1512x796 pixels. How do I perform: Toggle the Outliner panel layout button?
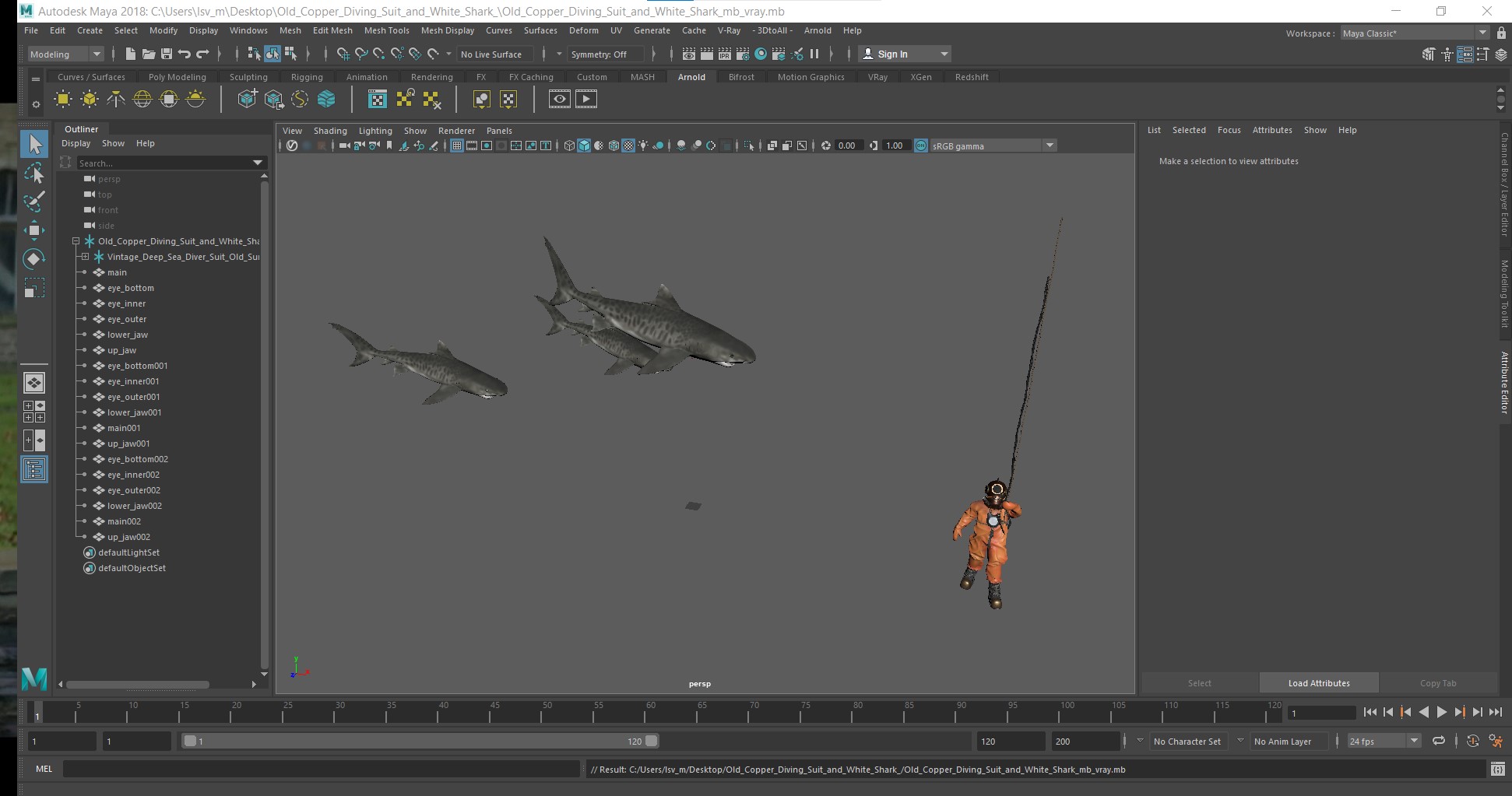pos(34,469)
